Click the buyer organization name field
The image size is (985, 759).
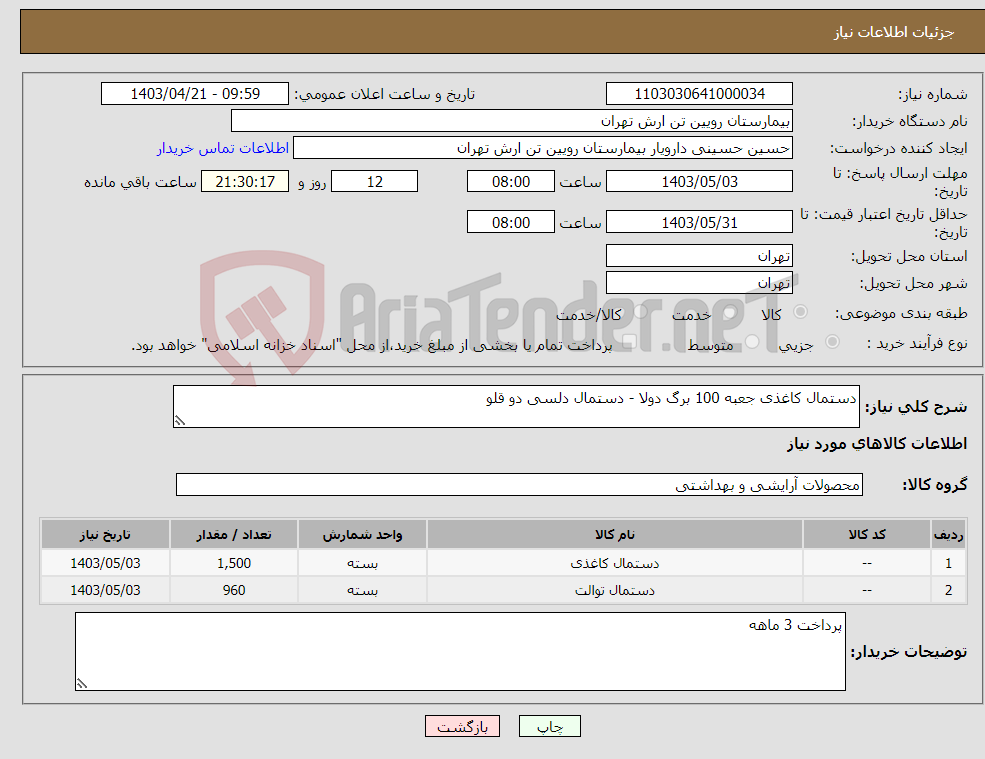click(x=512, y=121)
